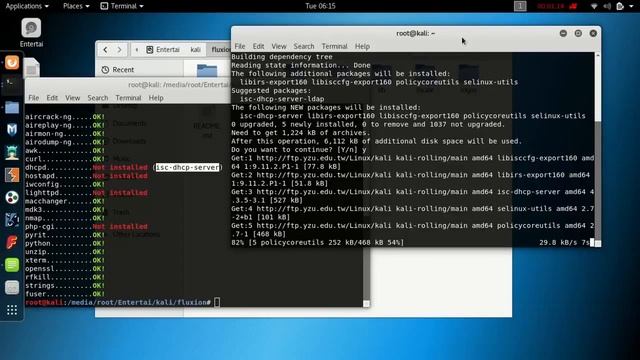The width and height of the screenshot is (640, 360).
Task: Open the Files folder icon in the dock
Action: [12, 107]
